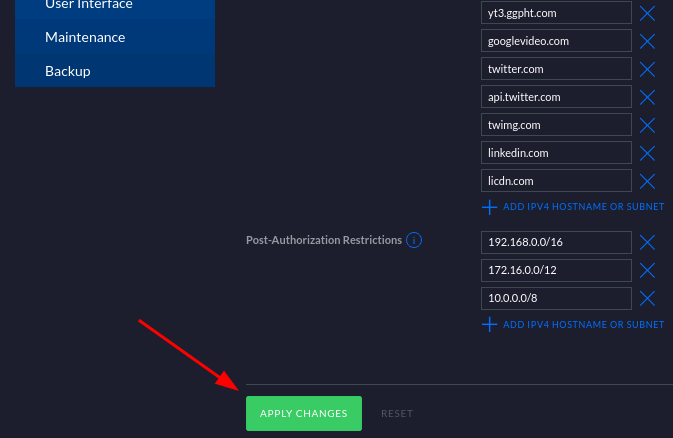This screenshot has width=673, height=438.
Task: Delete api.twitter.com using X icon
Action: point(647,97)
